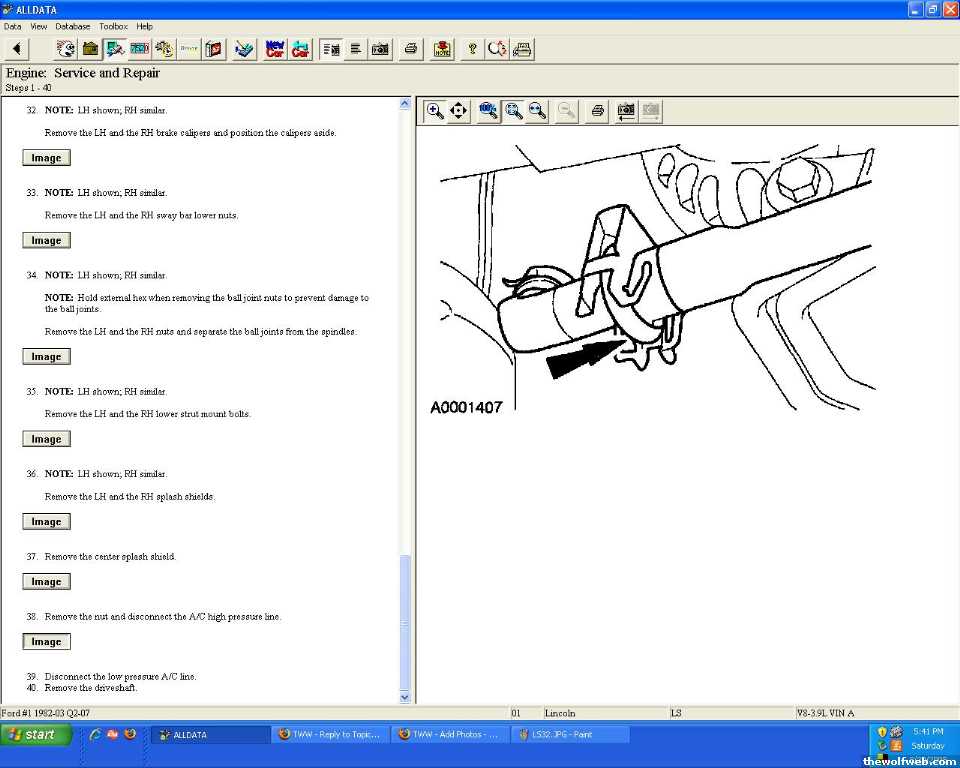The width and height of the screenshot is (960, 768).
Task: Click the printer icon in main toolbar
Action: [410, 49]
